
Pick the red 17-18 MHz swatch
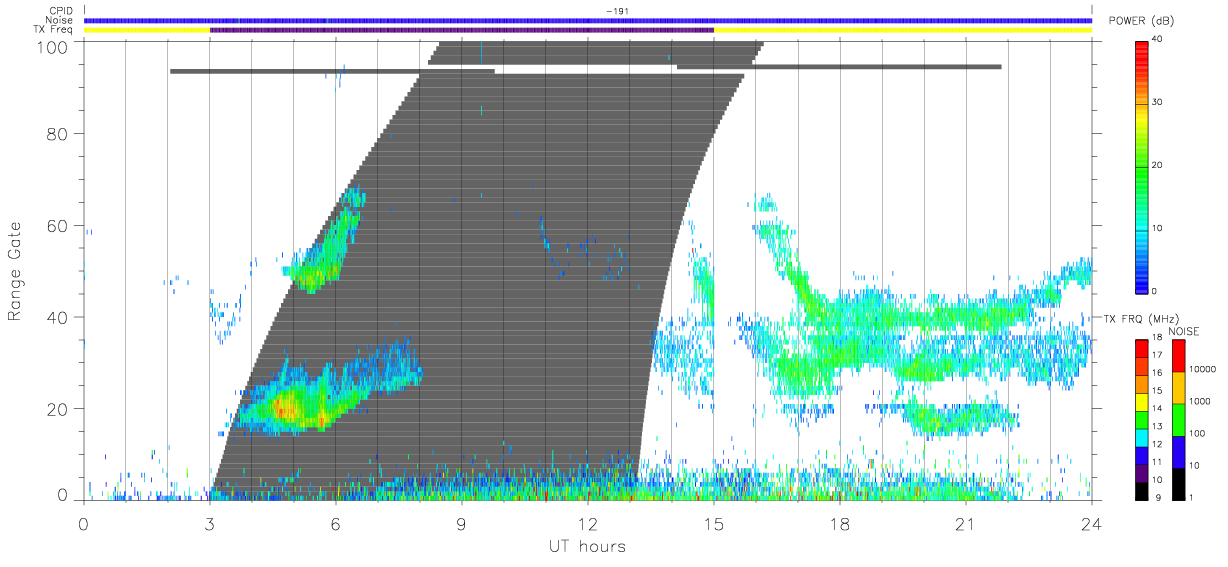point(1142,349)
